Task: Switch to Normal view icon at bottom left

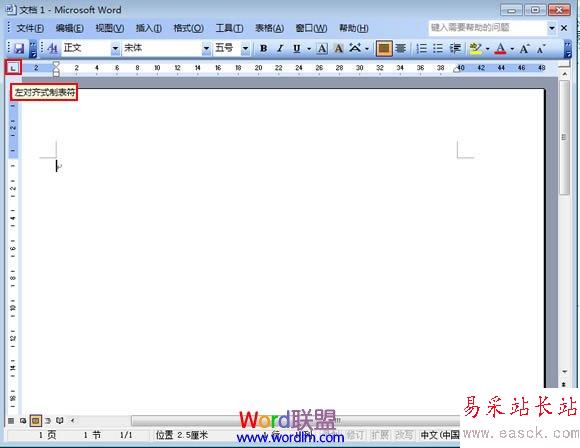Action: click(11, 421)
